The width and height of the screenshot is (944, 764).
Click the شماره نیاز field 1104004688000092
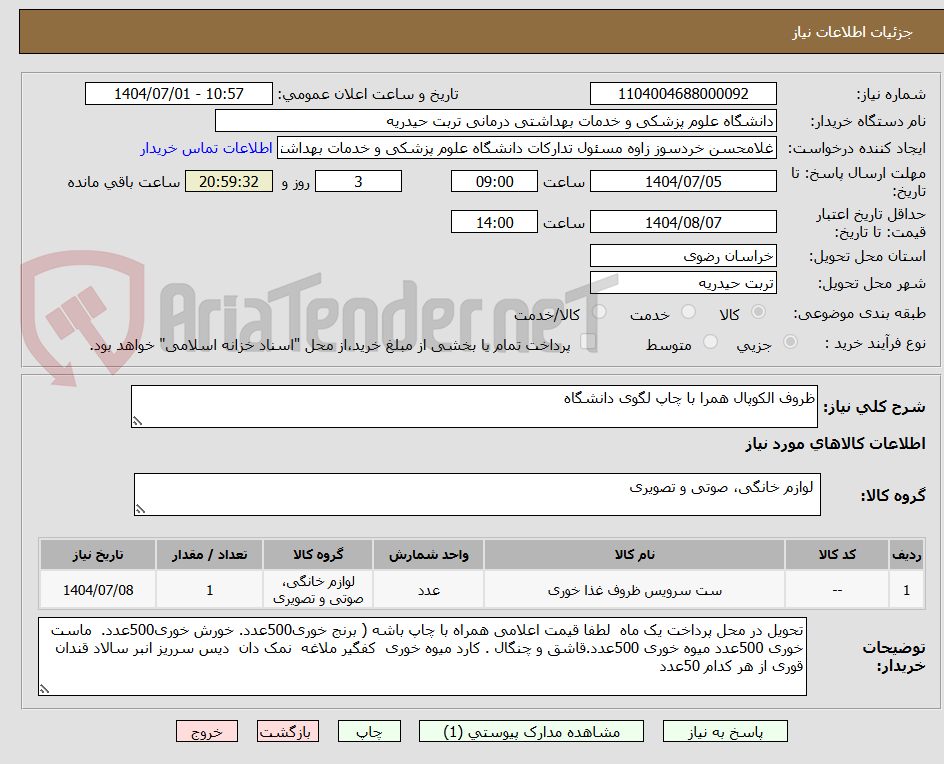(x=683, y=94)
